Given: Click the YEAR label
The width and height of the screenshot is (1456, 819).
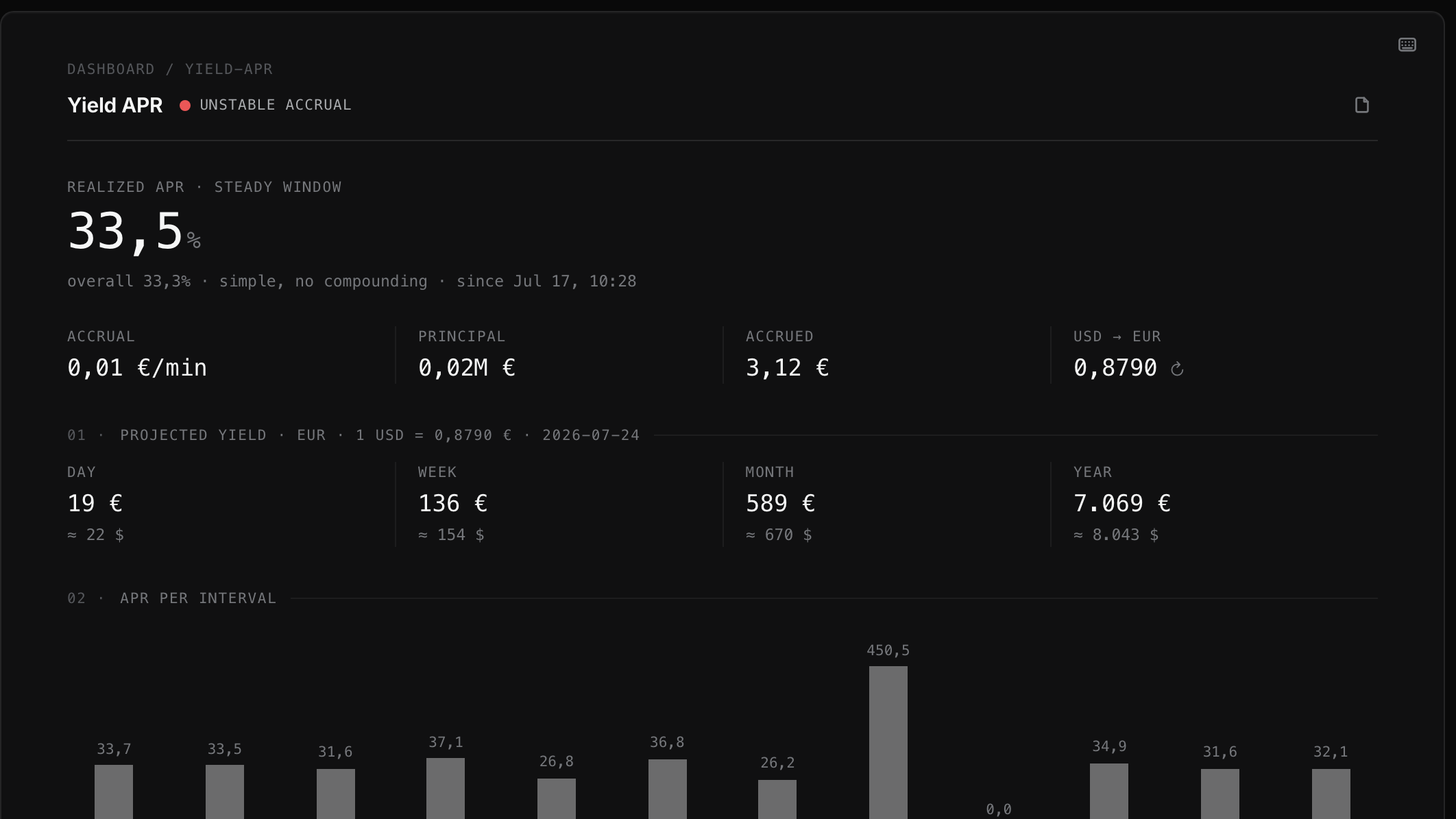Looking at the screenshot, I should (x=1093, y=472).
